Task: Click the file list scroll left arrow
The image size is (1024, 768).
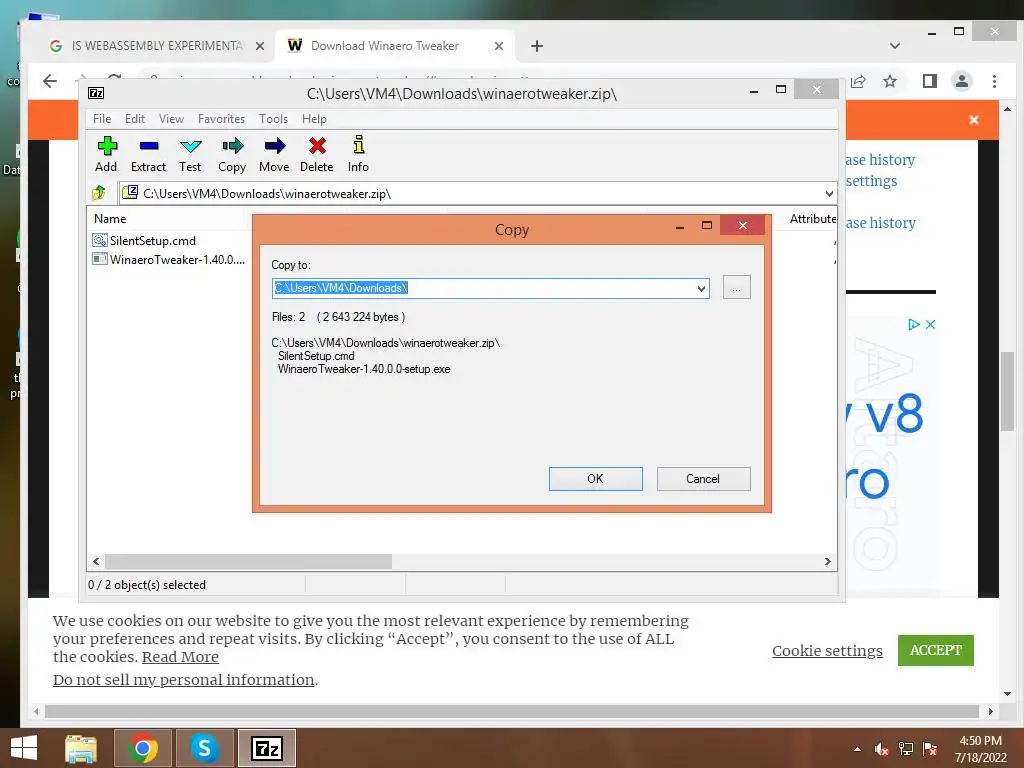Action: point(96,562)
